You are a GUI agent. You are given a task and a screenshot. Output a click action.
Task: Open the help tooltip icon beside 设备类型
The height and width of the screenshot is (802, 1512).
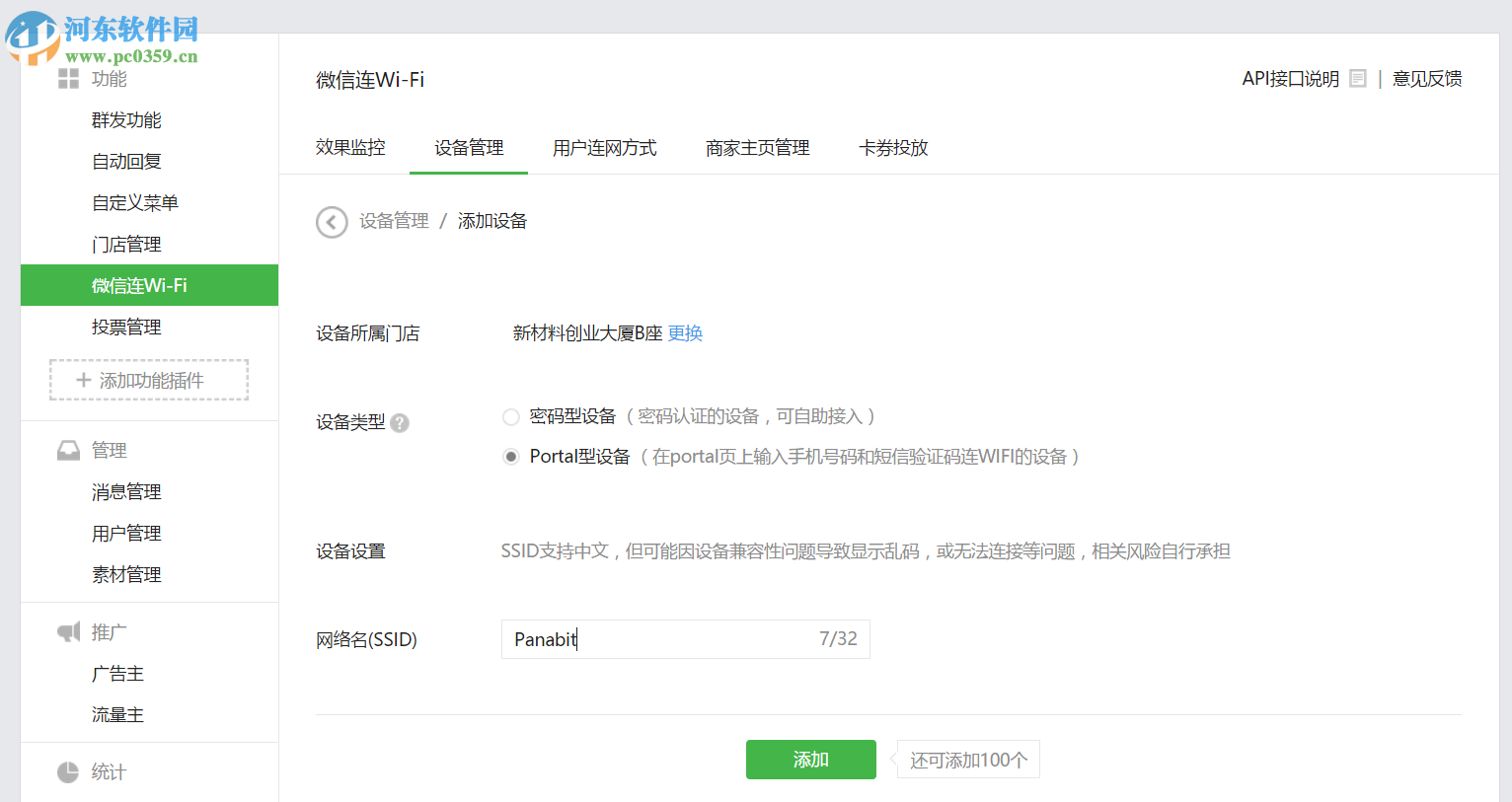click(x=399, y=422)
